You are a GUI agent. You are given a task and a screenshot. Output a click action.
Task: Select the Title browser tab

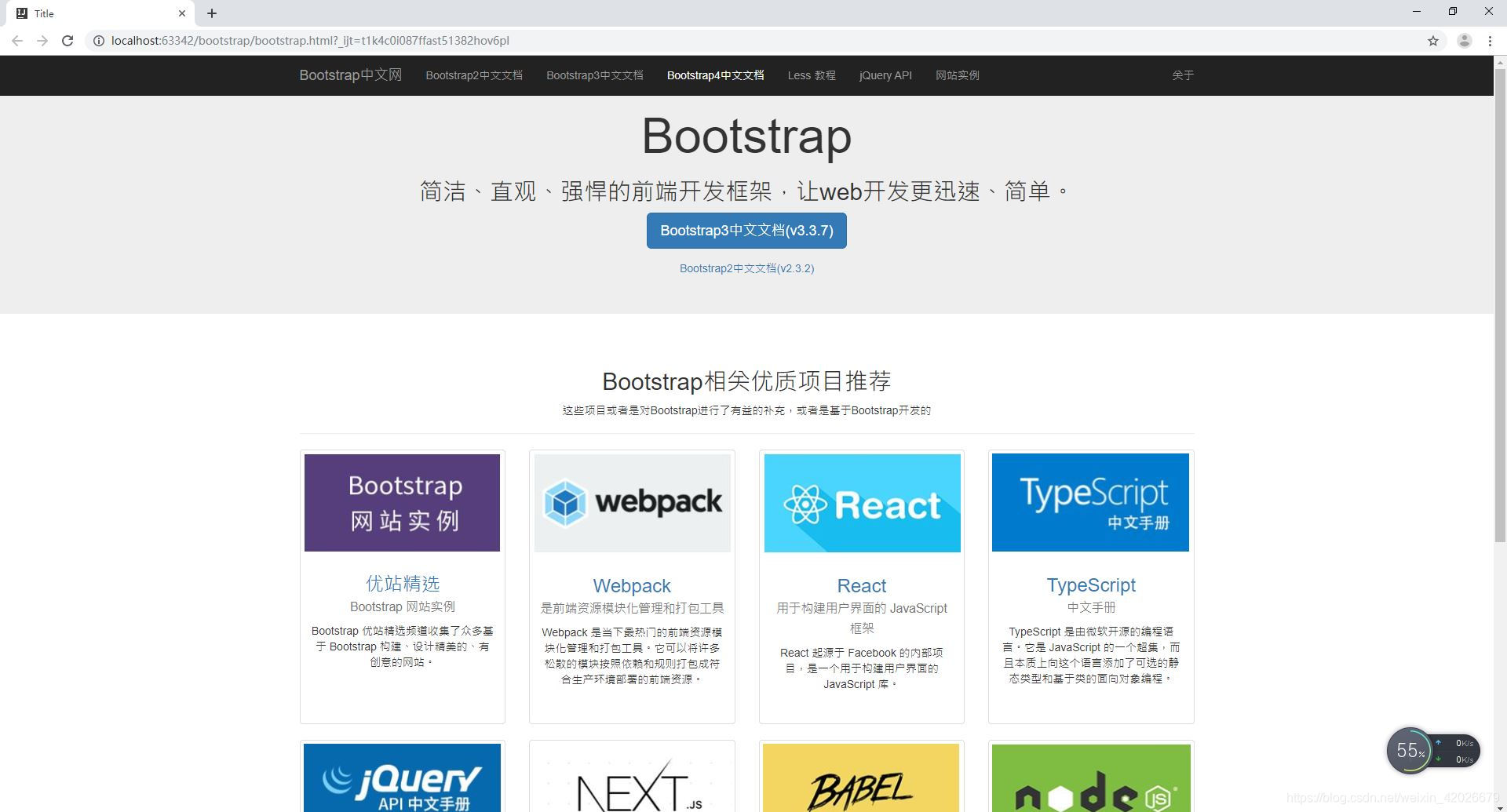point(102,13)
